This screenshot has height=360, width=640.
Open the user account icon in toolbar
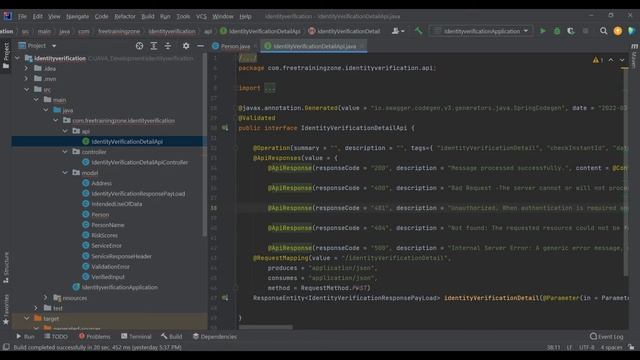pos(398,31)
